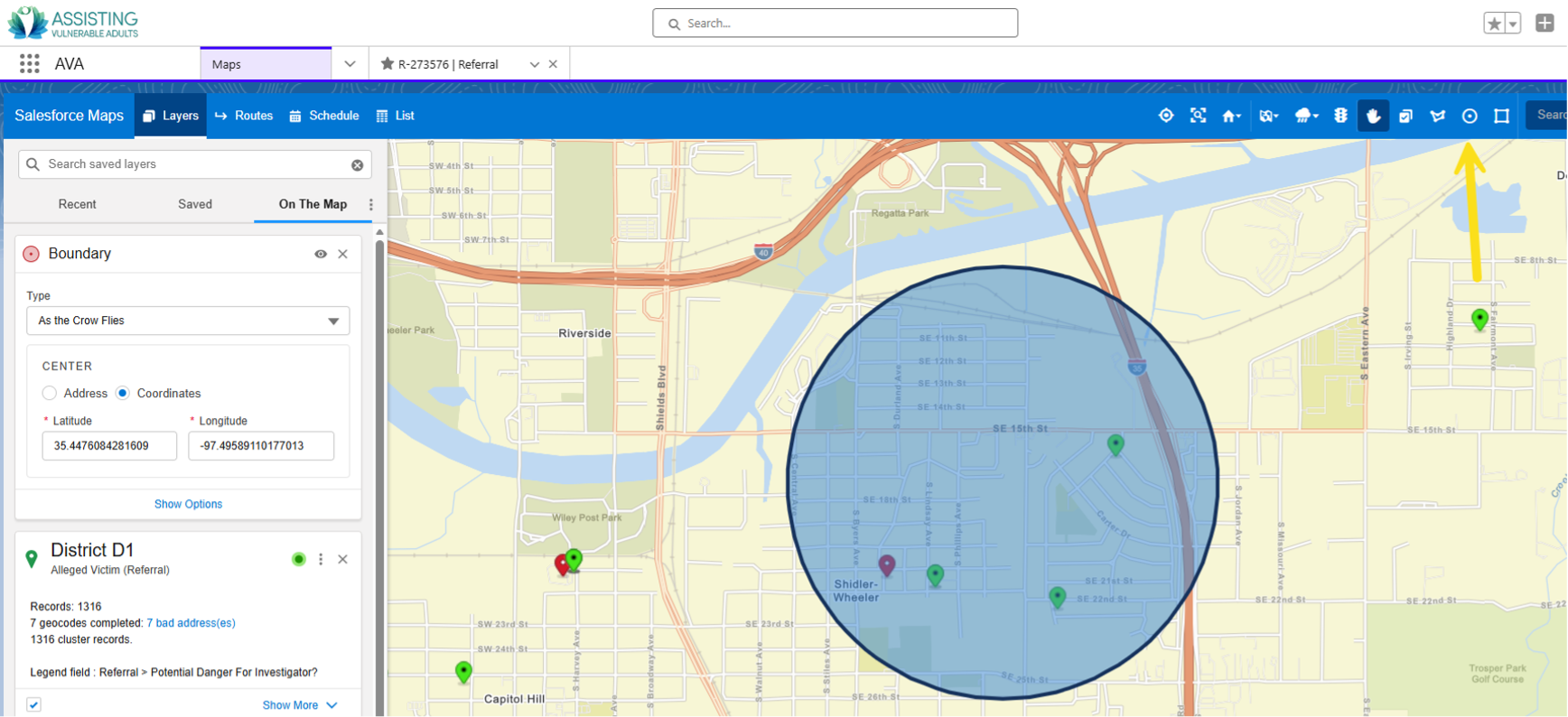Click the multi-select checkbox layers icon
This screenshot has height=717, width=1568.
(x=1406, y=116)
